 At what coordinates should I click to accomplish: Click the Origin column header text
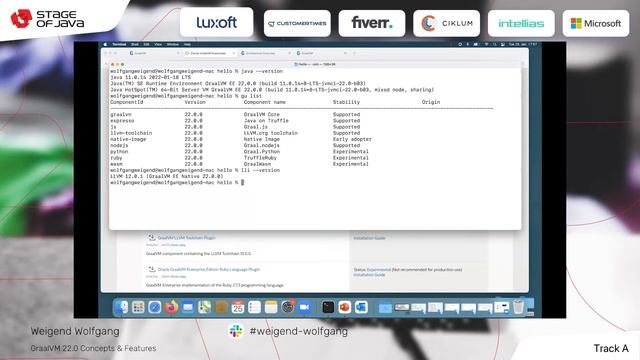[431, 102]
